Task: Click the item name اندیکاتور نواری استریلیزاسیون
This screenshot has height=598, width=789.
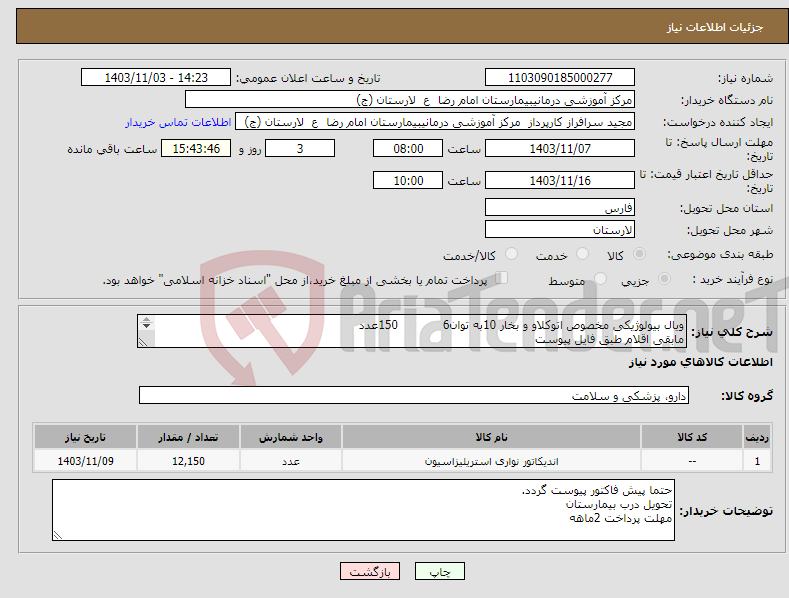Action: (491, 461)
